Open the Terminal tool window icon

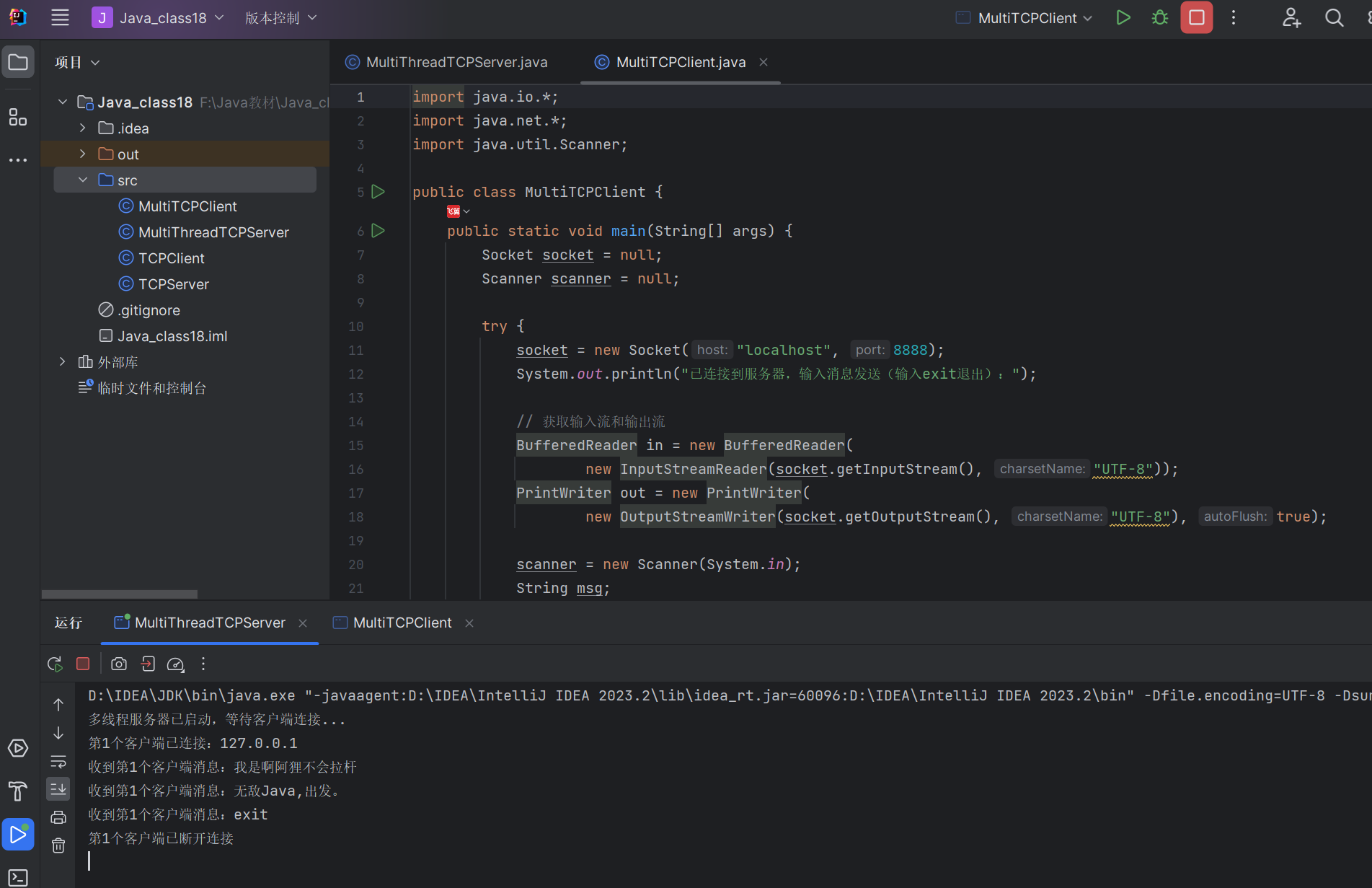18,877
